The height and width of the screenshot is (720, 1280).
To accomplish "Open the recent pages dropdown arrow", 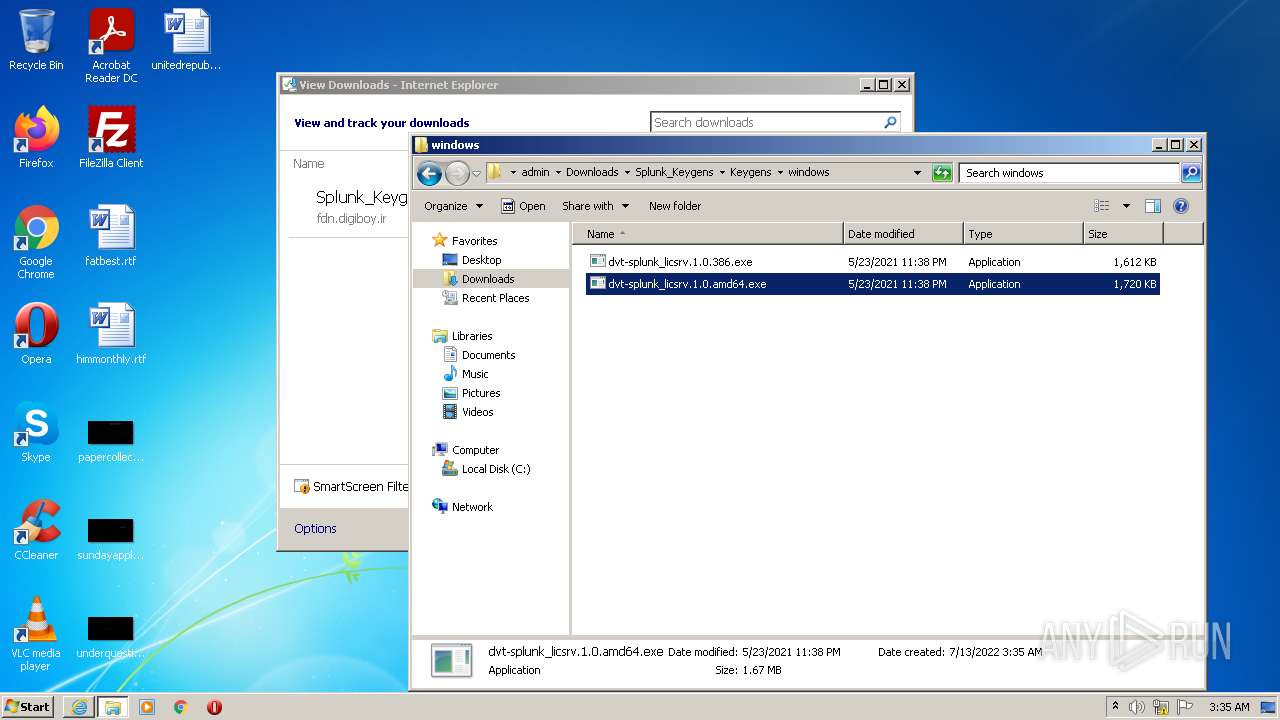I will click(x=476, y=173).
